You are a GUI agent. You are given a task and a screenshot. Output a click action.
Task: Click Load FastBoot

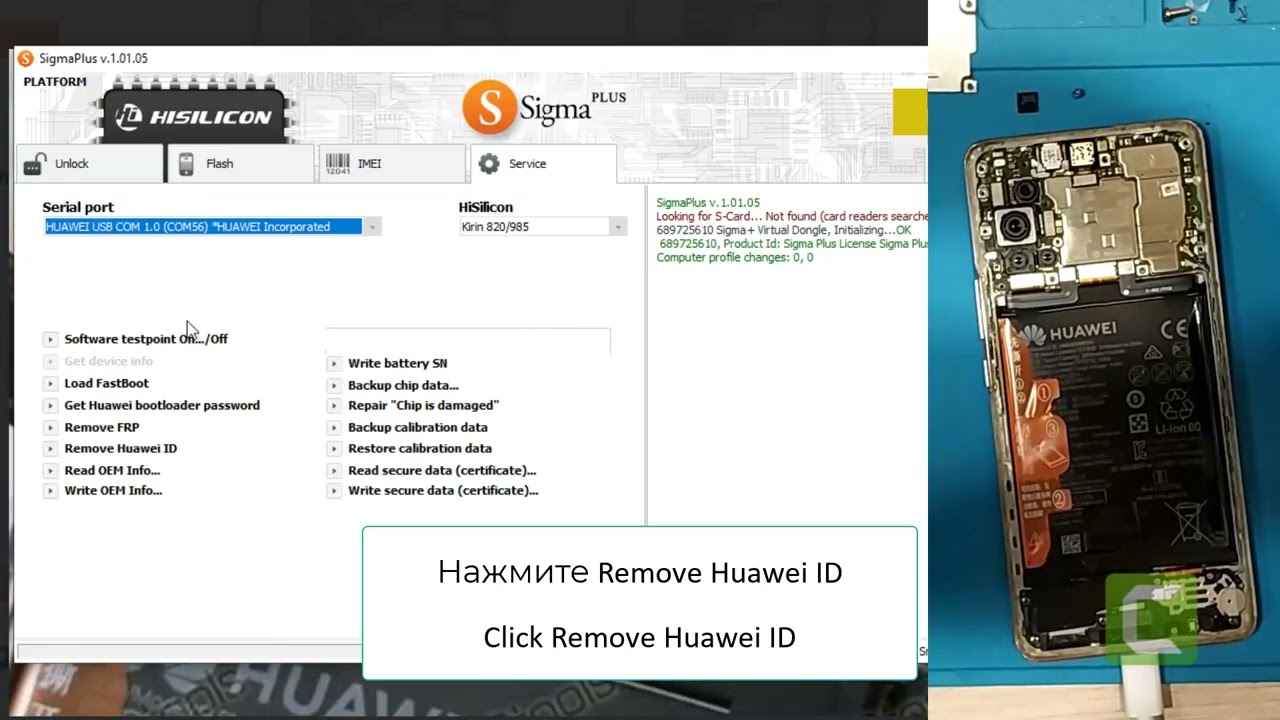tap(106, 383)
